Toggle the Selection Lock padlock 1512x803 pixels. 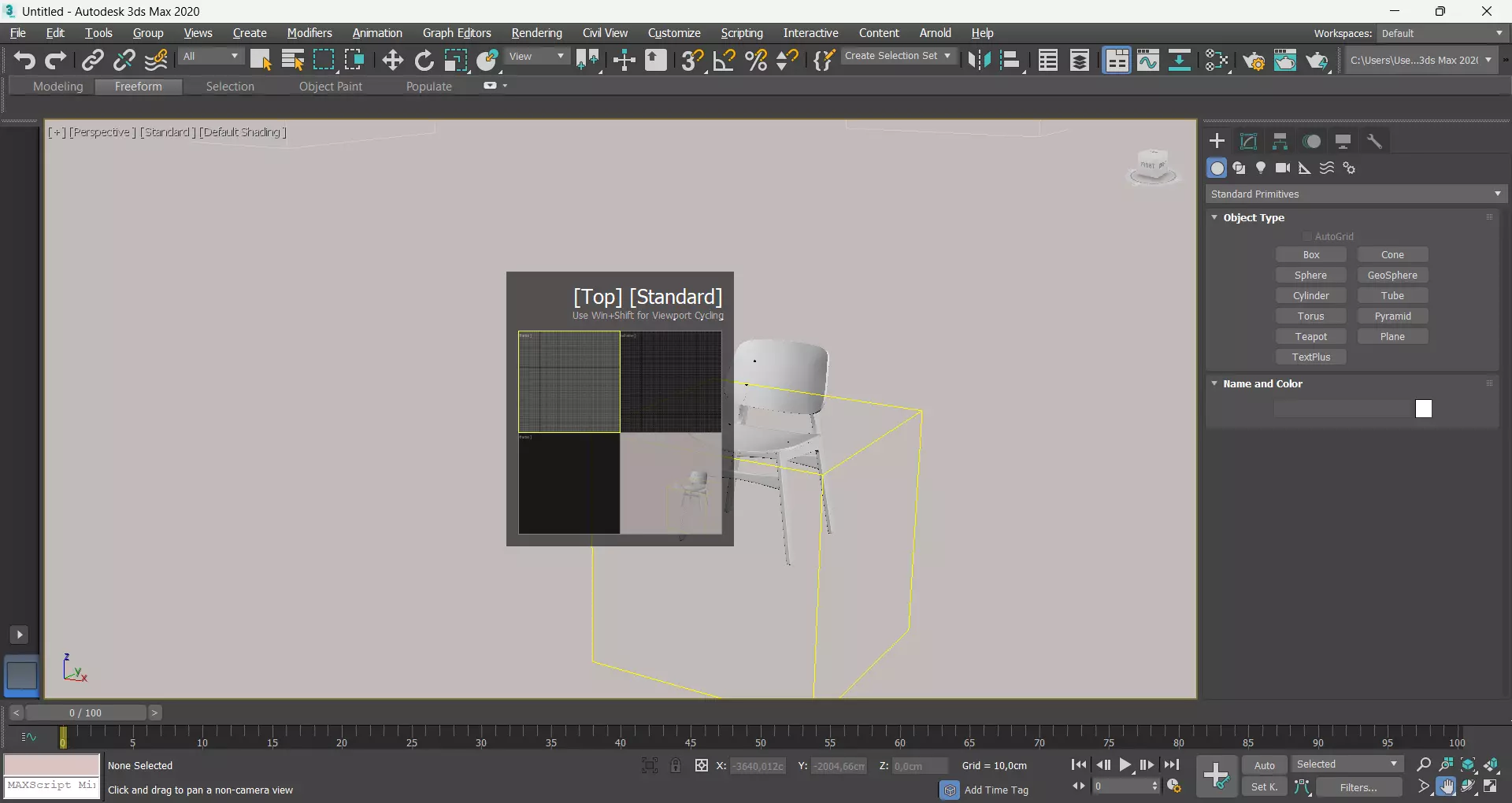tap(676, 765)
